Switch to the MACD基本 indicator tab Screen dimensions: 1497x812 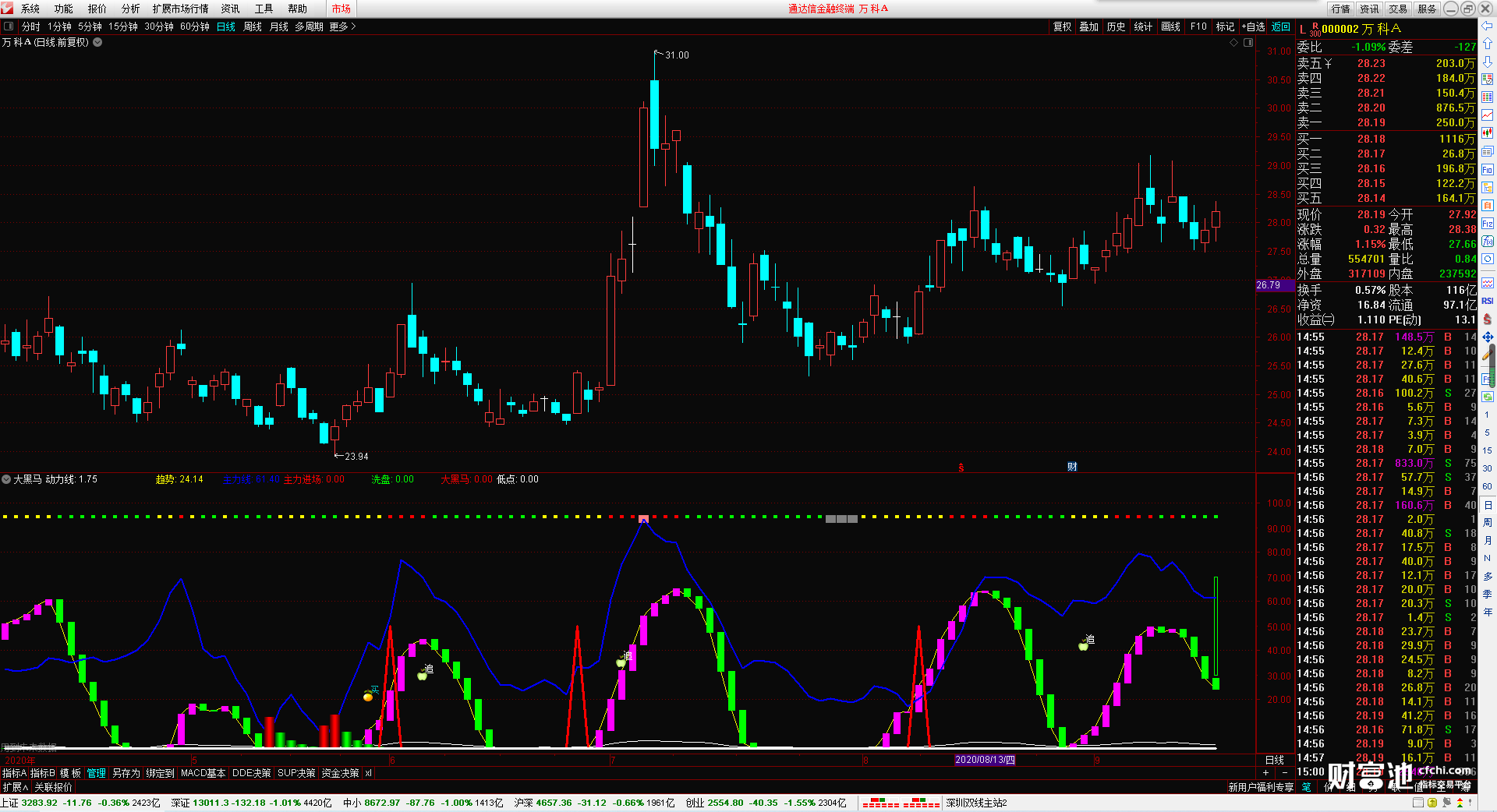tap(203, 773)
